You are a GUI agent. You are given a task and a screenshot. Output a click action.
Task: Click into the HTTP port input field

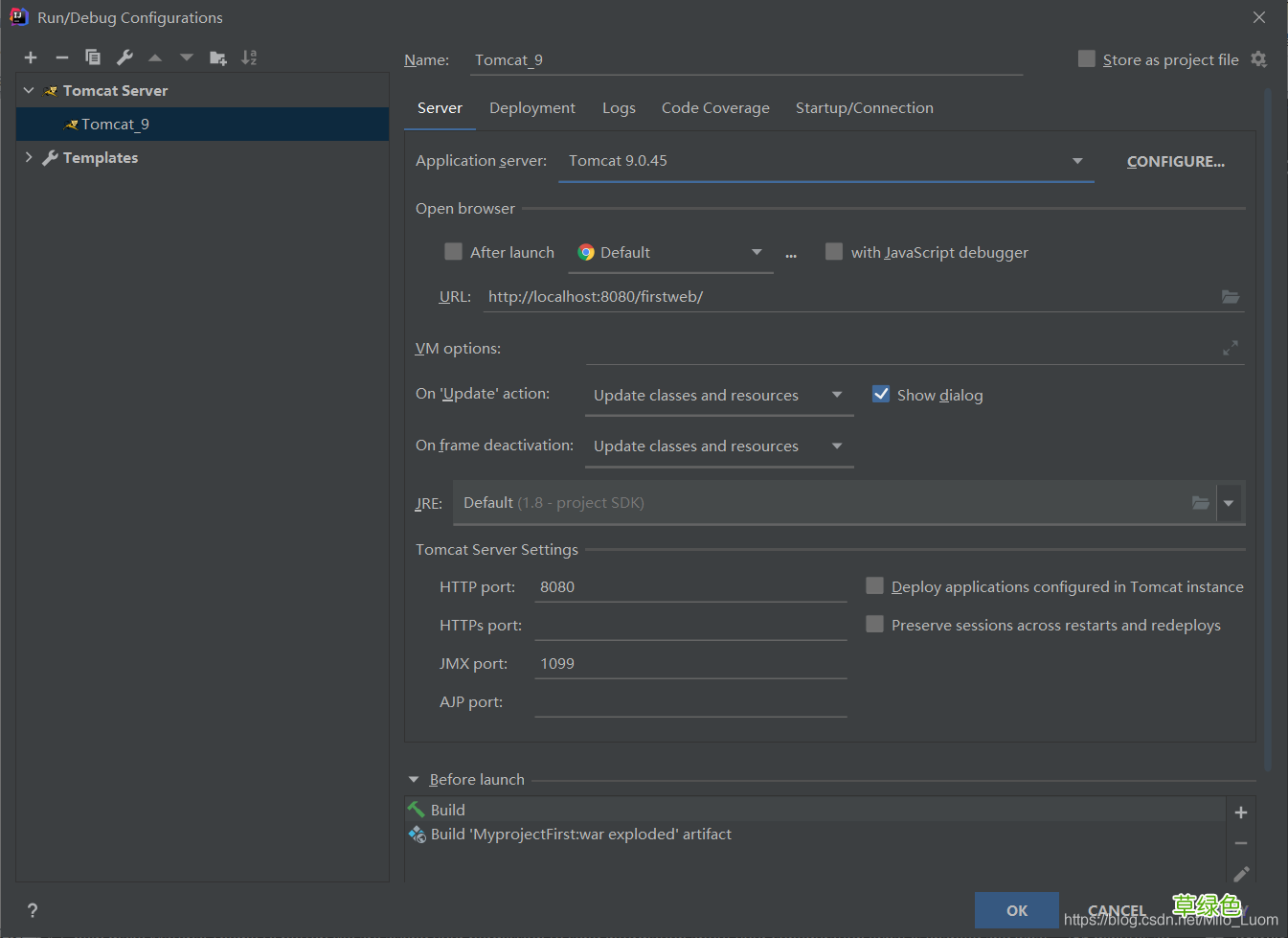(x=689, y=587)
